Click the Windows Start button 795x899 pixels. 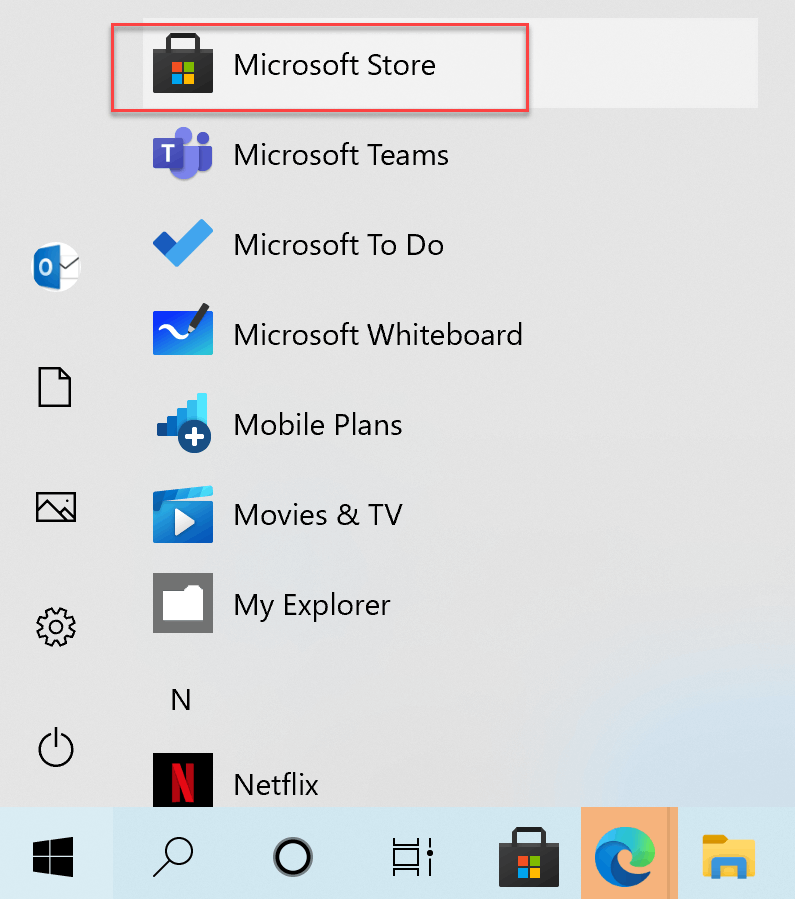(x=53, y=857)
